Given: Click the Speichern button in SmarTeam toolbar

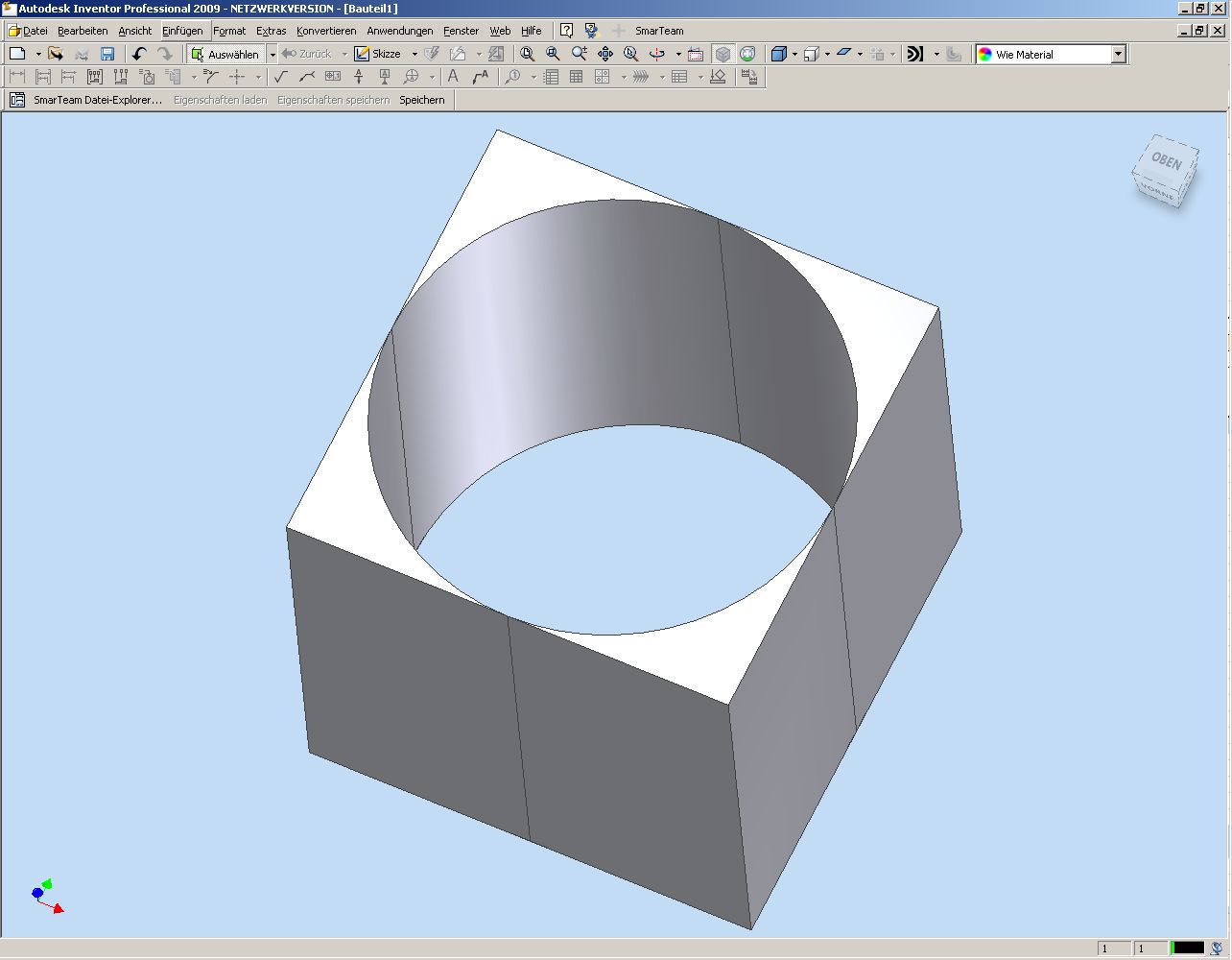Looking at the screenshot, I should 422,100.
